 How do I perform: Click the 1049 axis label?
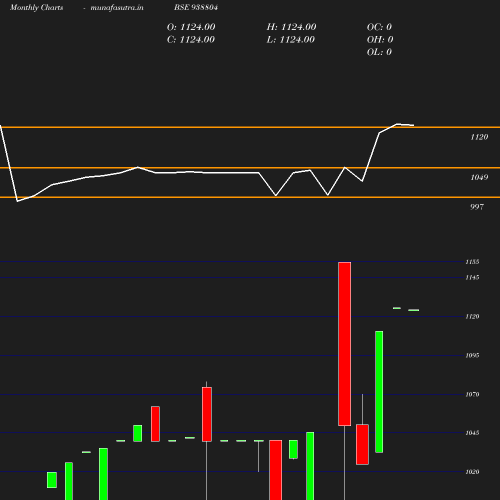tap(479, 177)
